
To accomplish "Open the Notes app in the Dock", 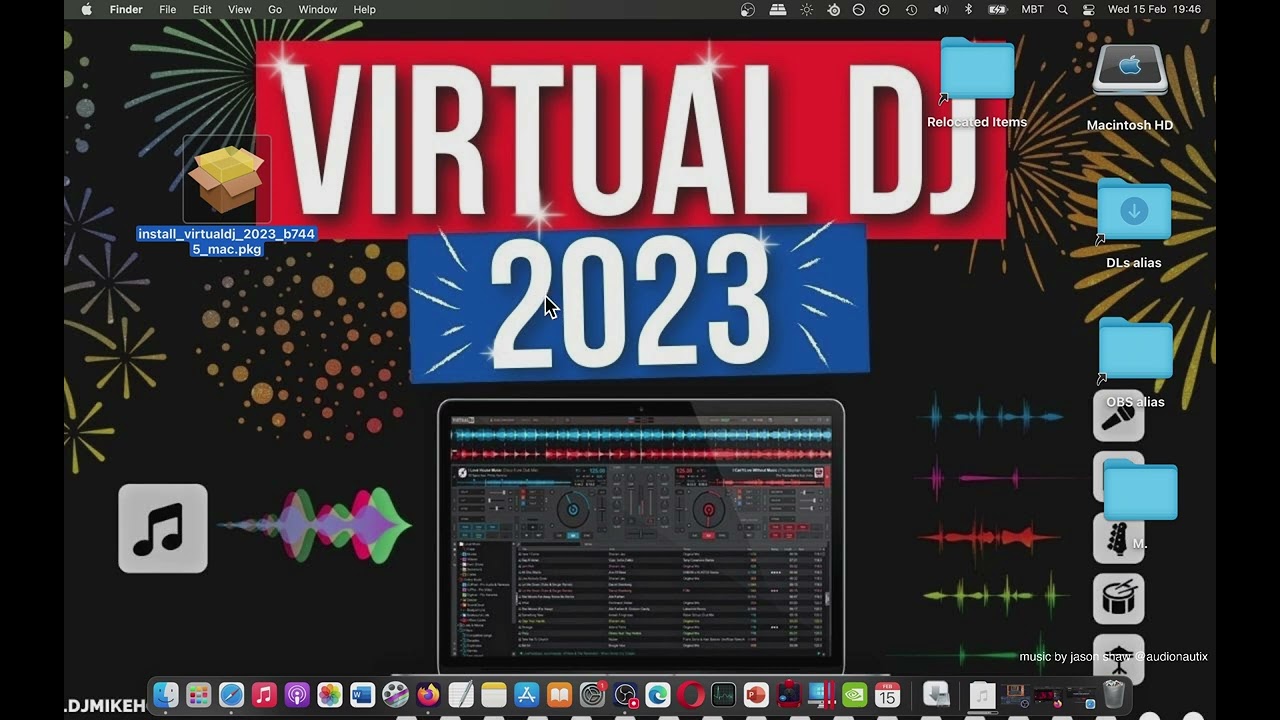I will (x=494, y=694).
